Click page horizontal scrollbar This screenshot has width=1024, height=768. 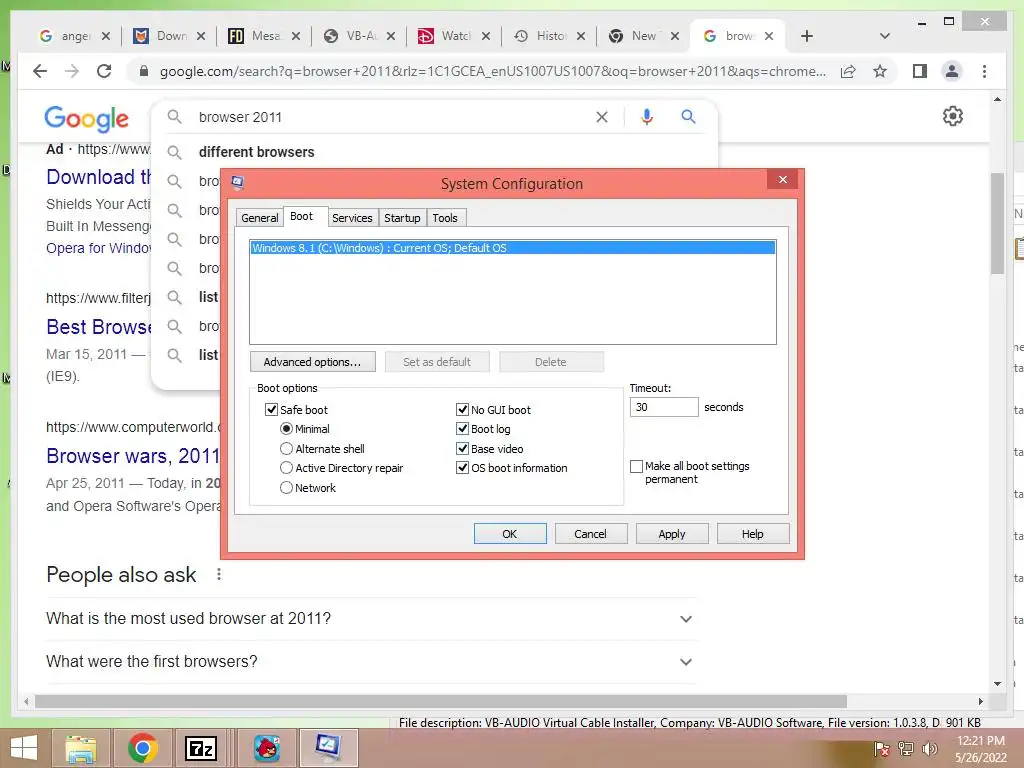[x=441, y=701]
